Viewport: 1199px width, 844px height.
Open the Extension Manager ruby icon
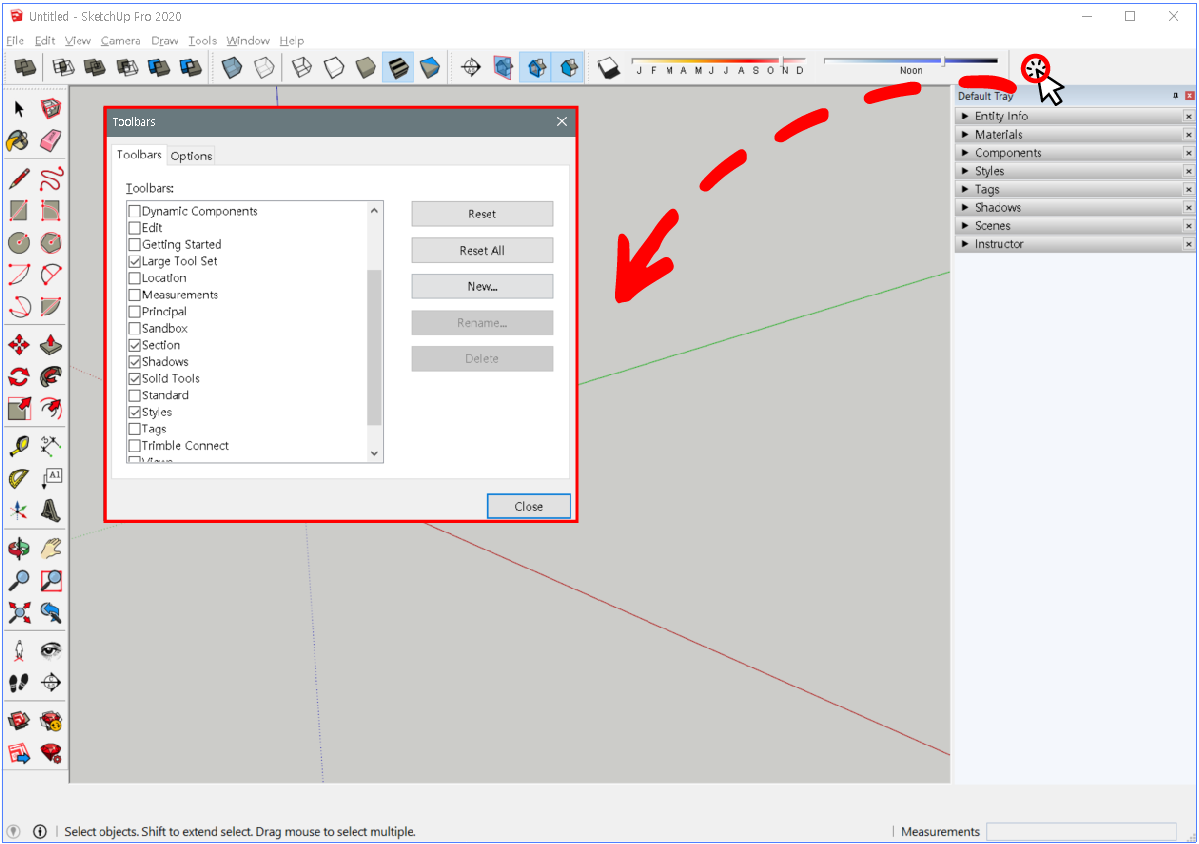(x=50, y=753)
